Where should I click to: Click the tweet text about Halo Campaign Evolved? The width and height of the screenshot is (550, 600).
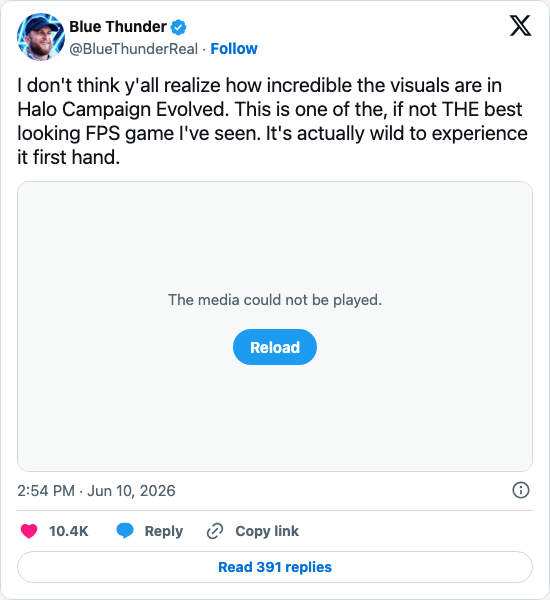[x=273, y=121]
